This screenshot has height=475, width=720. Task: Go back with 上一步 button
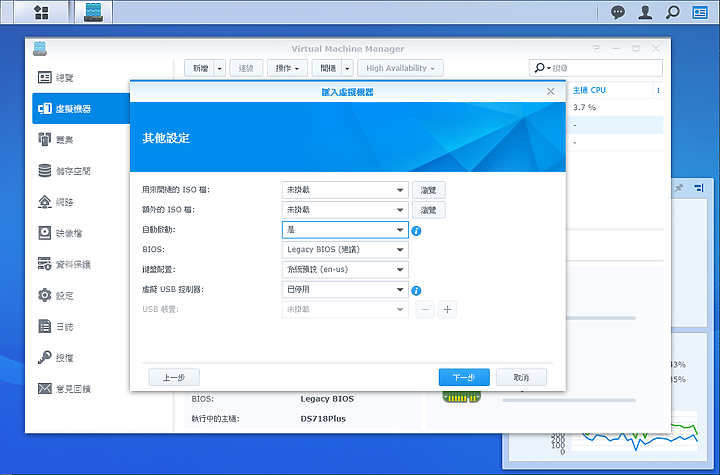(x=174, y=377)
